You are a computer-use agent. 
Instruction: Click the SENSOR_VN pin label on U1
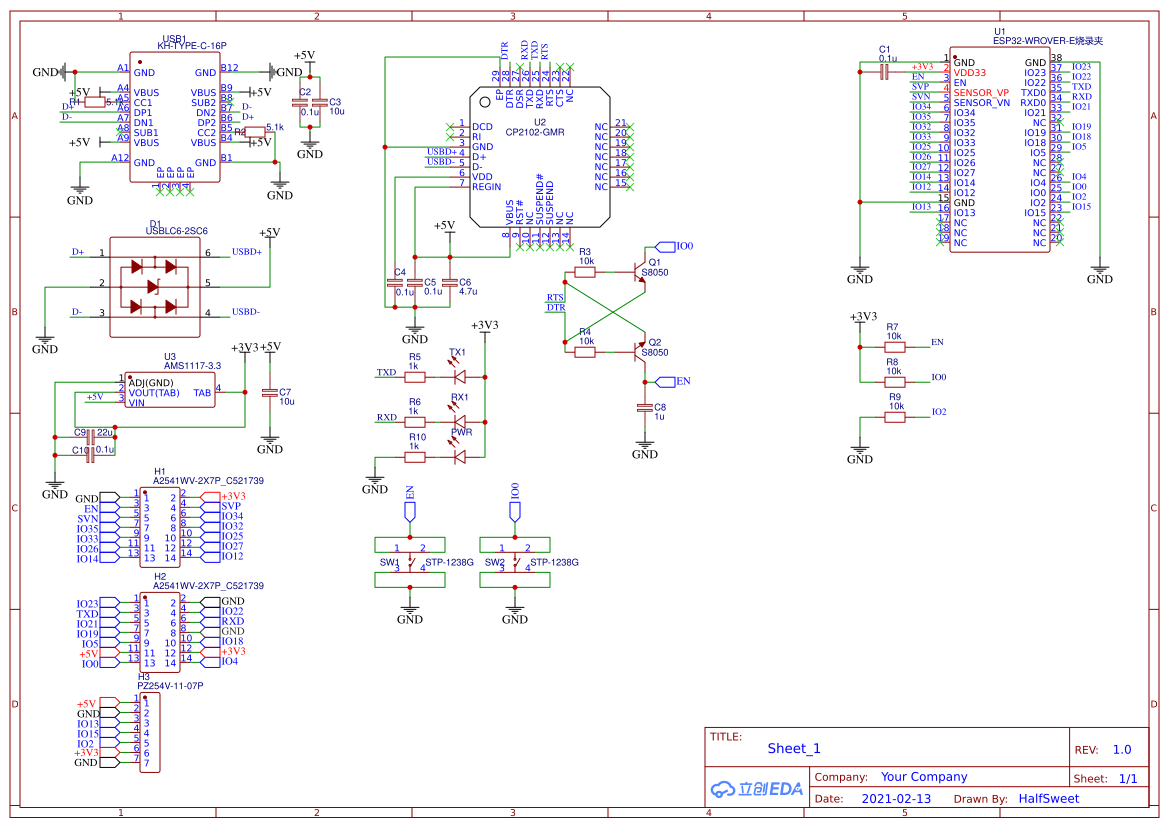pyautogui.click(x=982, y=103)
